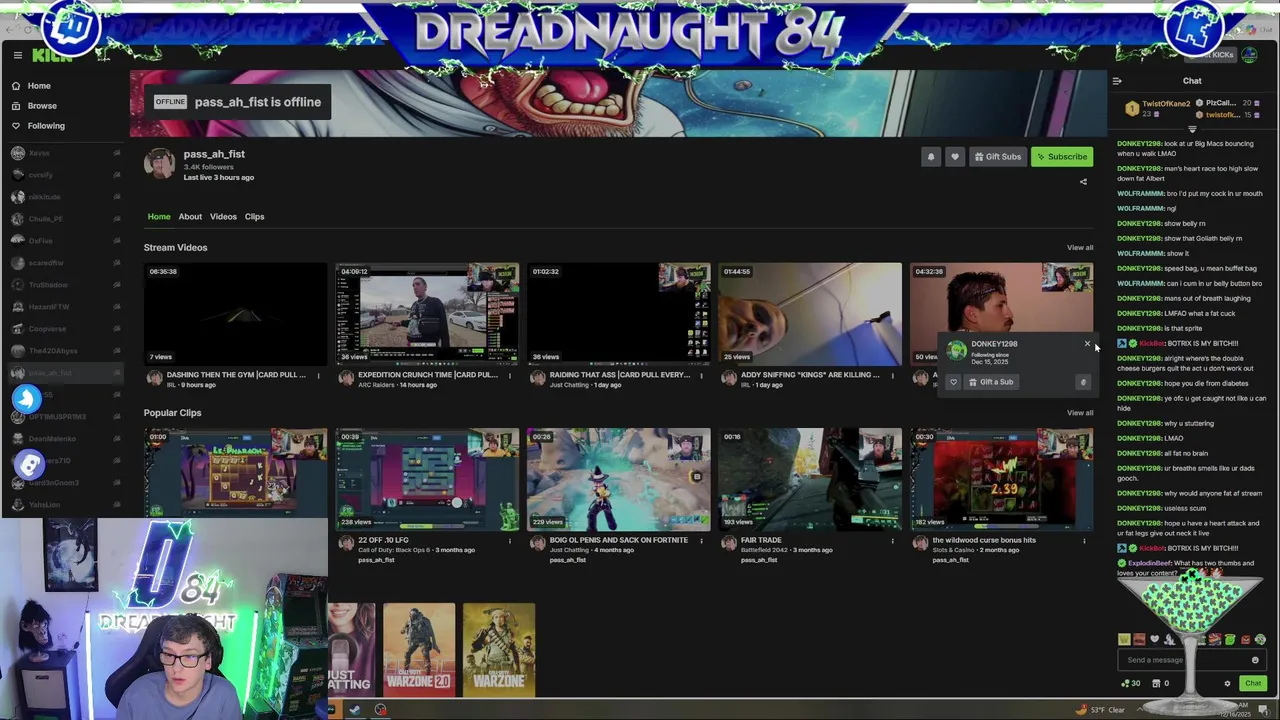Open options menu for BOIG OL clip
Viewport: 1280px width, 720px height.
click(x=701, y=541)
